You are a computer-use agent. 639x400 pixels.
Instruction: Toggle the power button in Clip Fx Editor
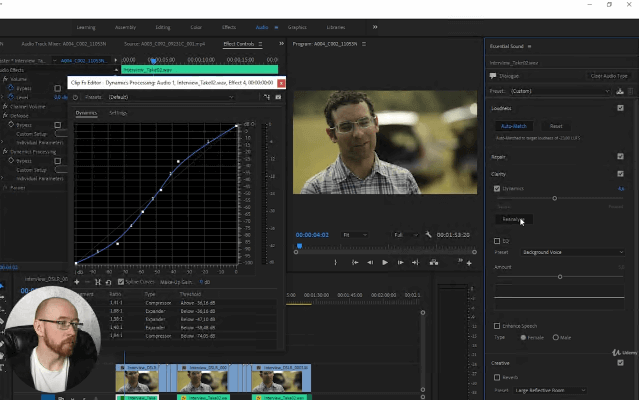pyautogui.click(x=75, y=97)
